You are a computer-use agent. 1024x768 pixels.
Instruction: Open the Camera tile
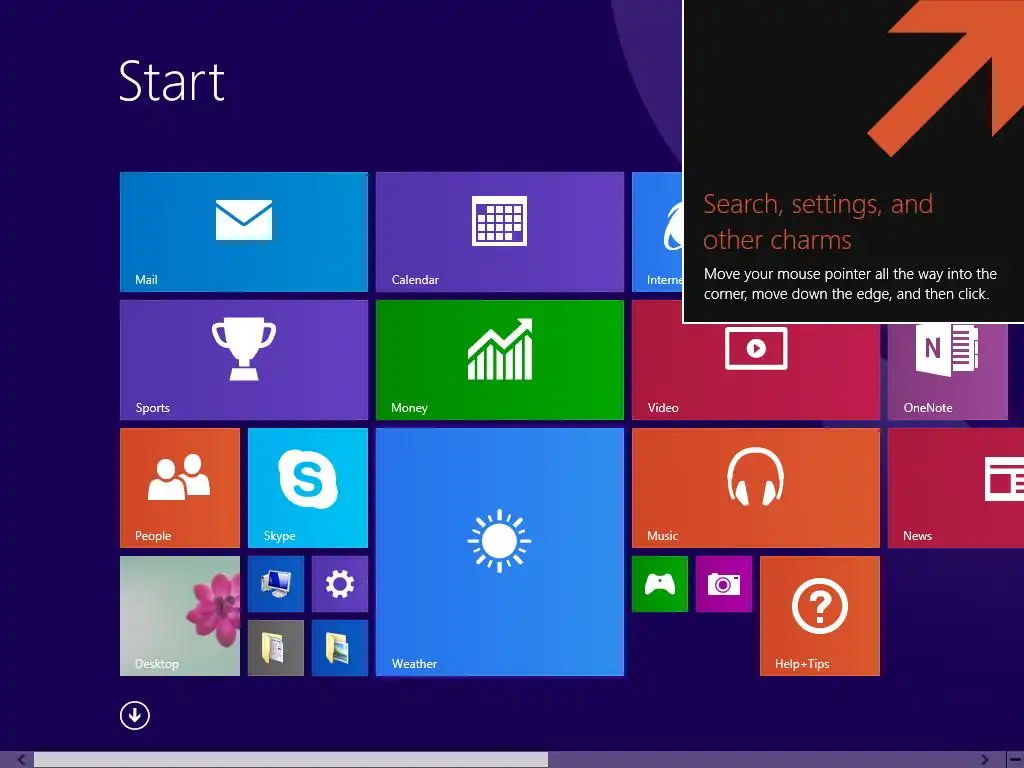[724, 584]
